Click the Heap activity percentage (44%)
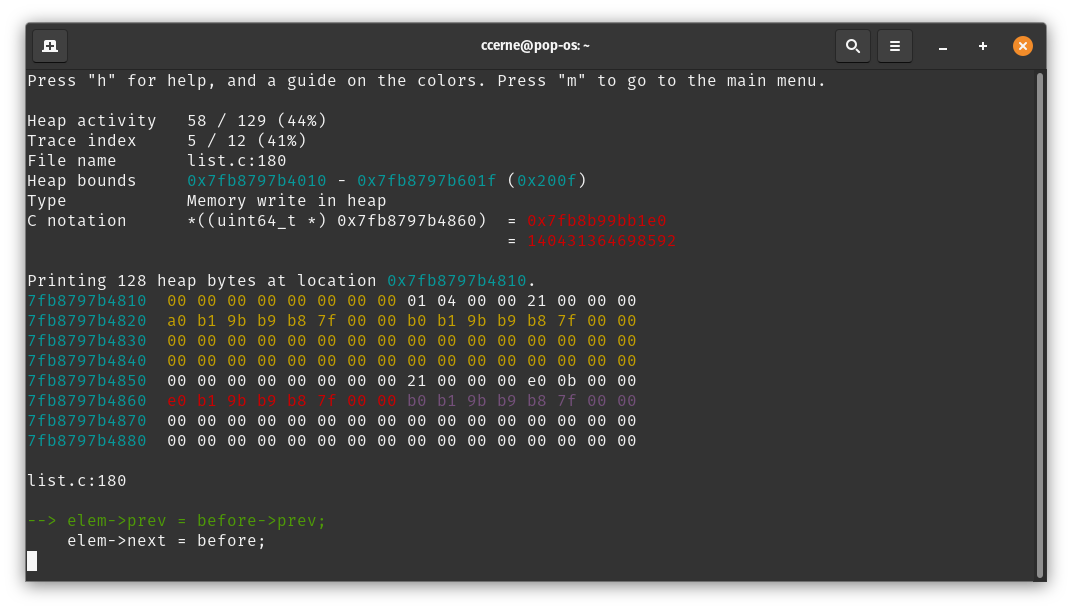This screenshot has height=610, width=1072. (x=302, y=121)
